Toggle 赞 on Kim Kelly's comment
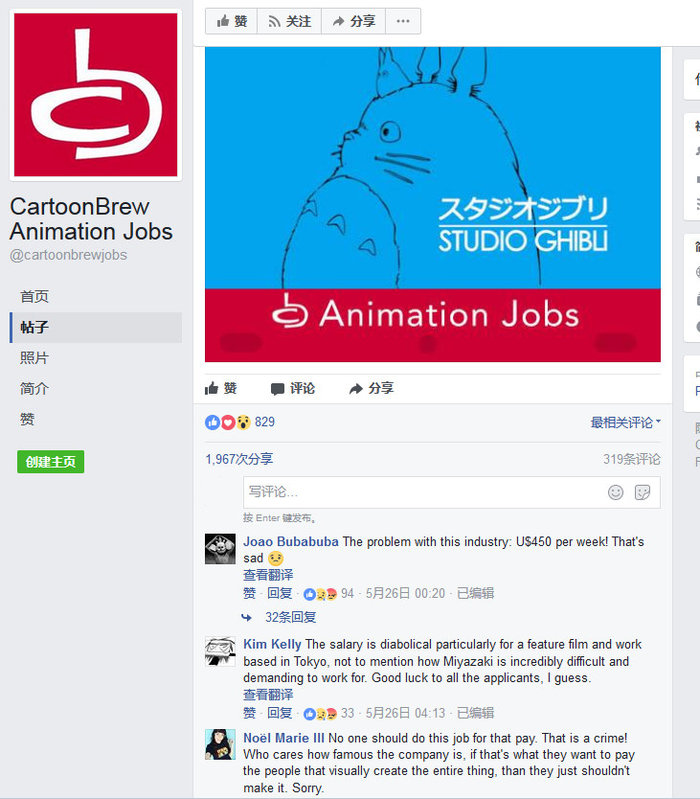The width and height of the screenshot is (700, 799). coord(249,713)
